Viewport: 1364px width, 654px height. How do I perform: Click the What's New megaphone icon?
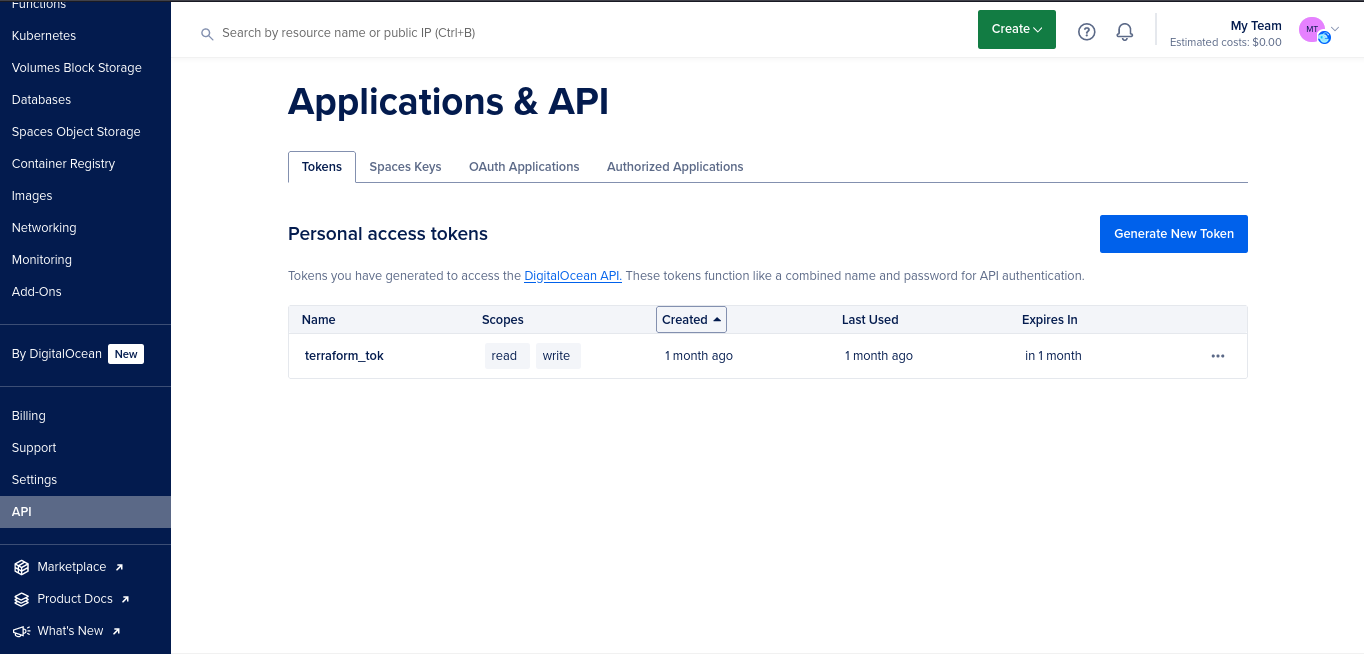pyautogui.click(x=22, y=631)
